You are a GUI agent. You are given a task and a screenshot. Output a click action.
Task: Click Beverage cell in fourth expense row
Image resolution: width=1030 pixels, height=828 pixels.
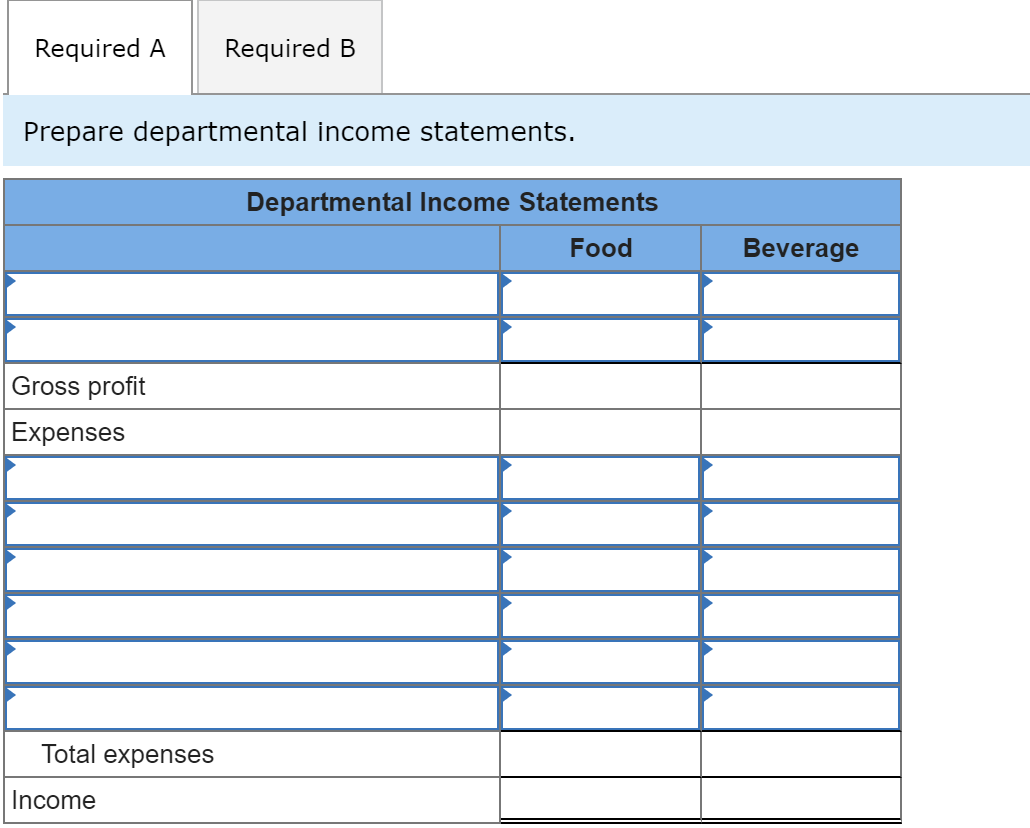click(x=801, y=616)
